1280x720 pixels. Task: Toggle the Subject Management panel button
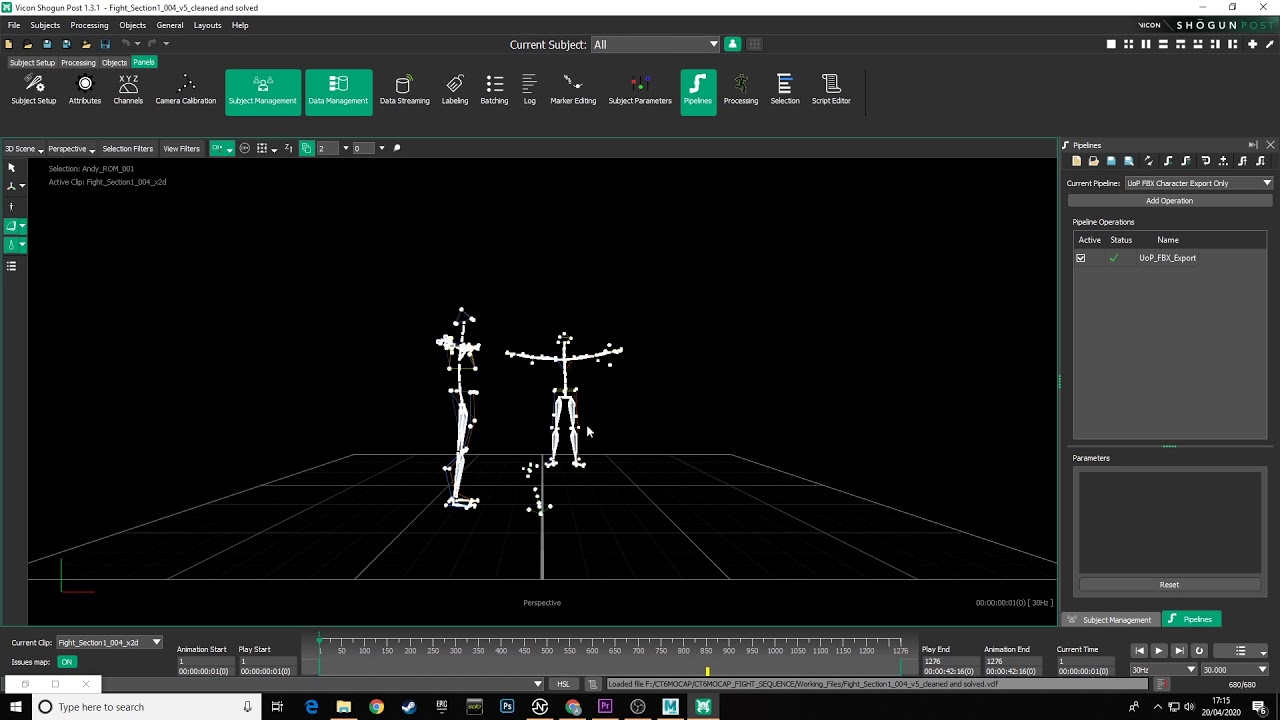[x=262, y=92]
